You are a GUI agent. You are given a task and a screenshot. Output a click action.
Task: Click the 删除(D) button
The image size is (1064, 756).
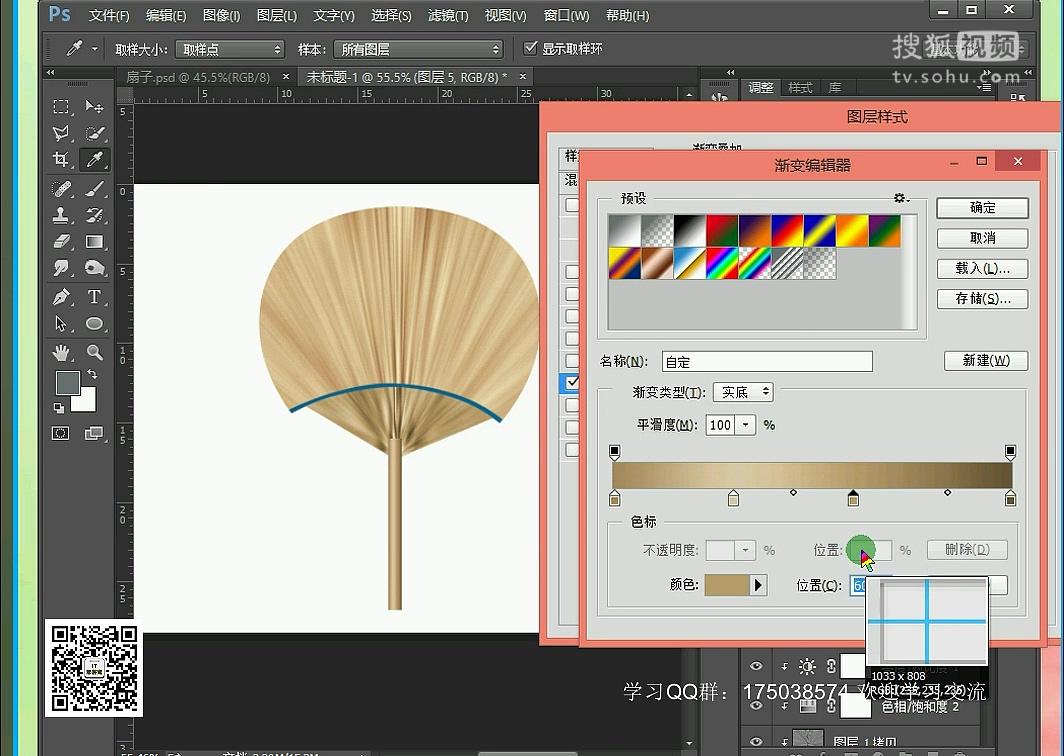point(968,549)
